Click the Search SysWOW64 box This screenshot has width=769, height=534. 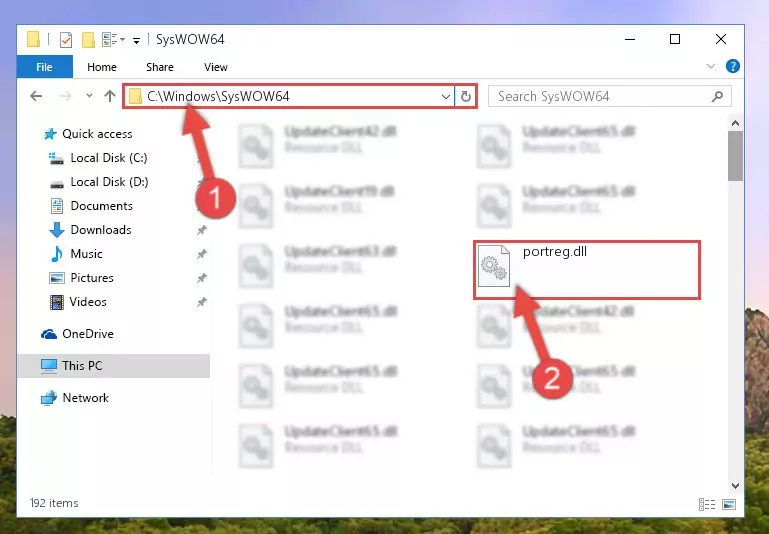pos(610,96)
